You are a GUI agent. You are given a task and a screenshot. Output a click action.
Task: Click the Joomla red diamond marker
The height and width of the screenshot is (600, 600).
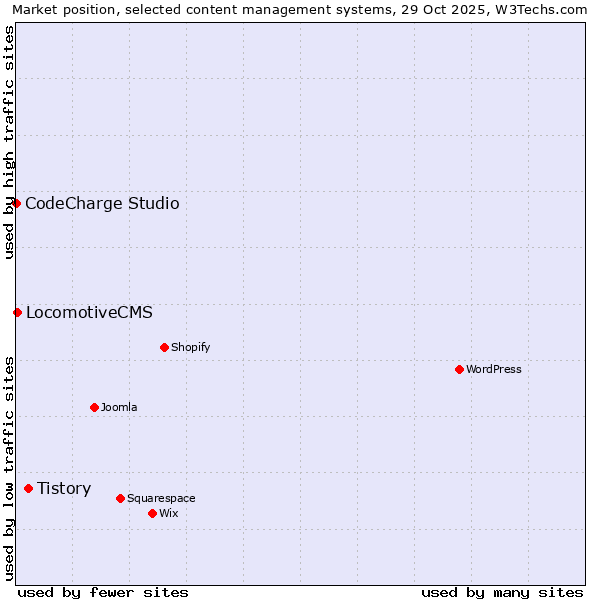pyautogui.click(x=94, y=407)
